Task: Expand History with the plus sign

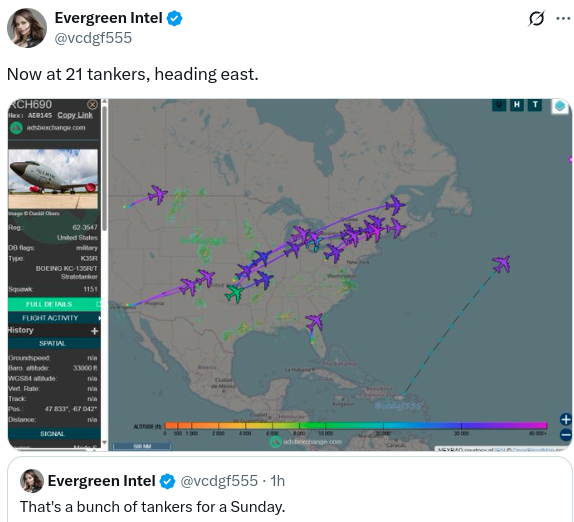Action: [94, 331]
